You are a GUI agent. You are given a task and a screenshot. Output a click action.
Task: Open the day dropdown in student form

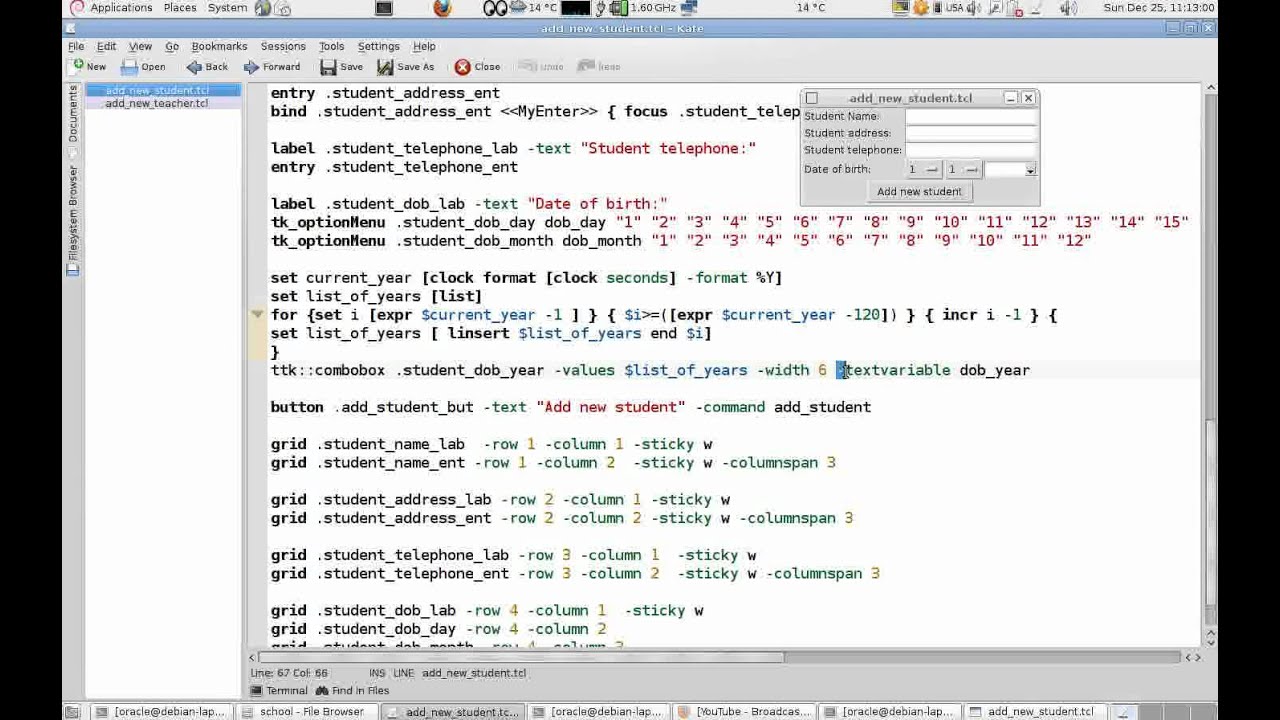[x=923, y=169]
